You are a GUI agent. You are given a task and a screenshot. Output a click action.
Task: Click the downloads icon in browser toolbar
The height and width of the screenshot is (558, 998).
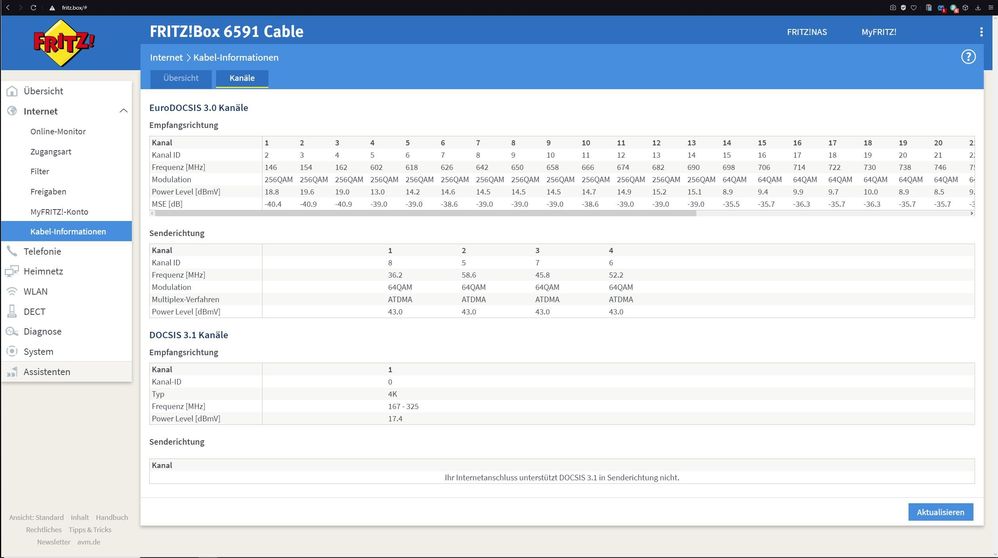coord(978,8)
